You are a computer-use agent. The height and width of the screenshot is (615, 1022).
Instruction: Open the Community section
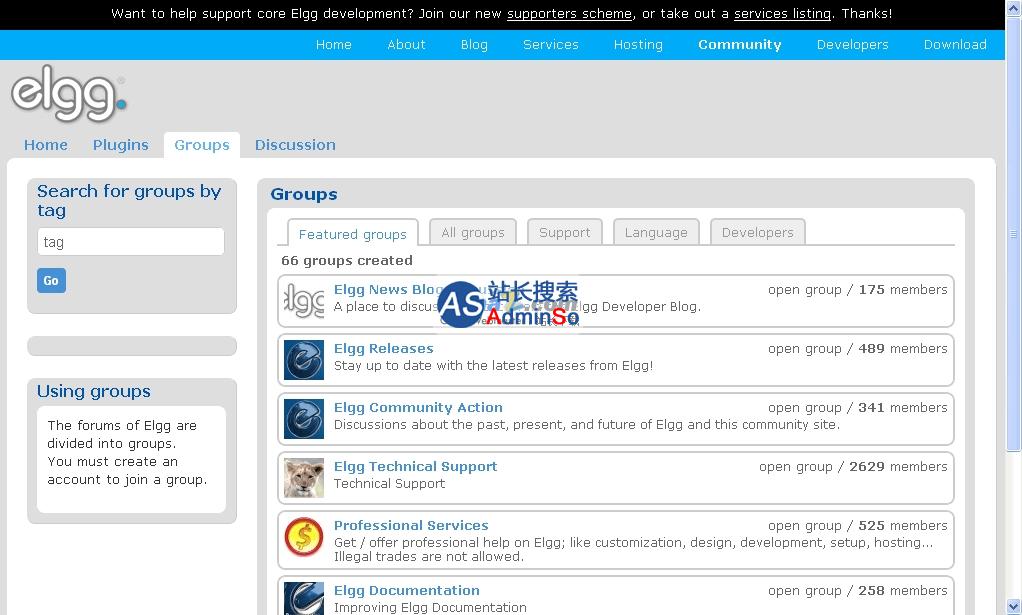(740, 44)
